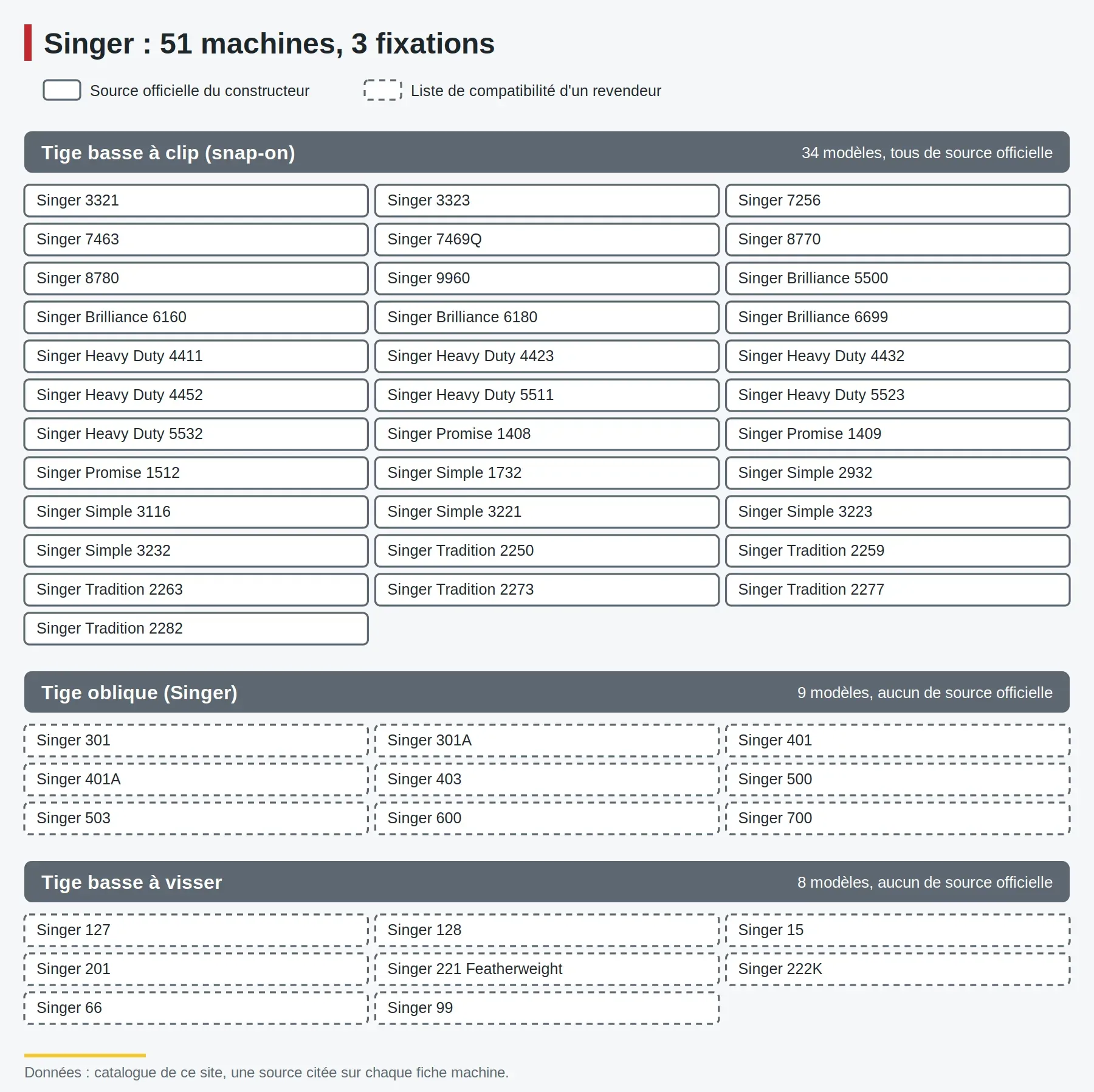
Task: Open the Singer 127 card
Action: [x=196, y=930]
